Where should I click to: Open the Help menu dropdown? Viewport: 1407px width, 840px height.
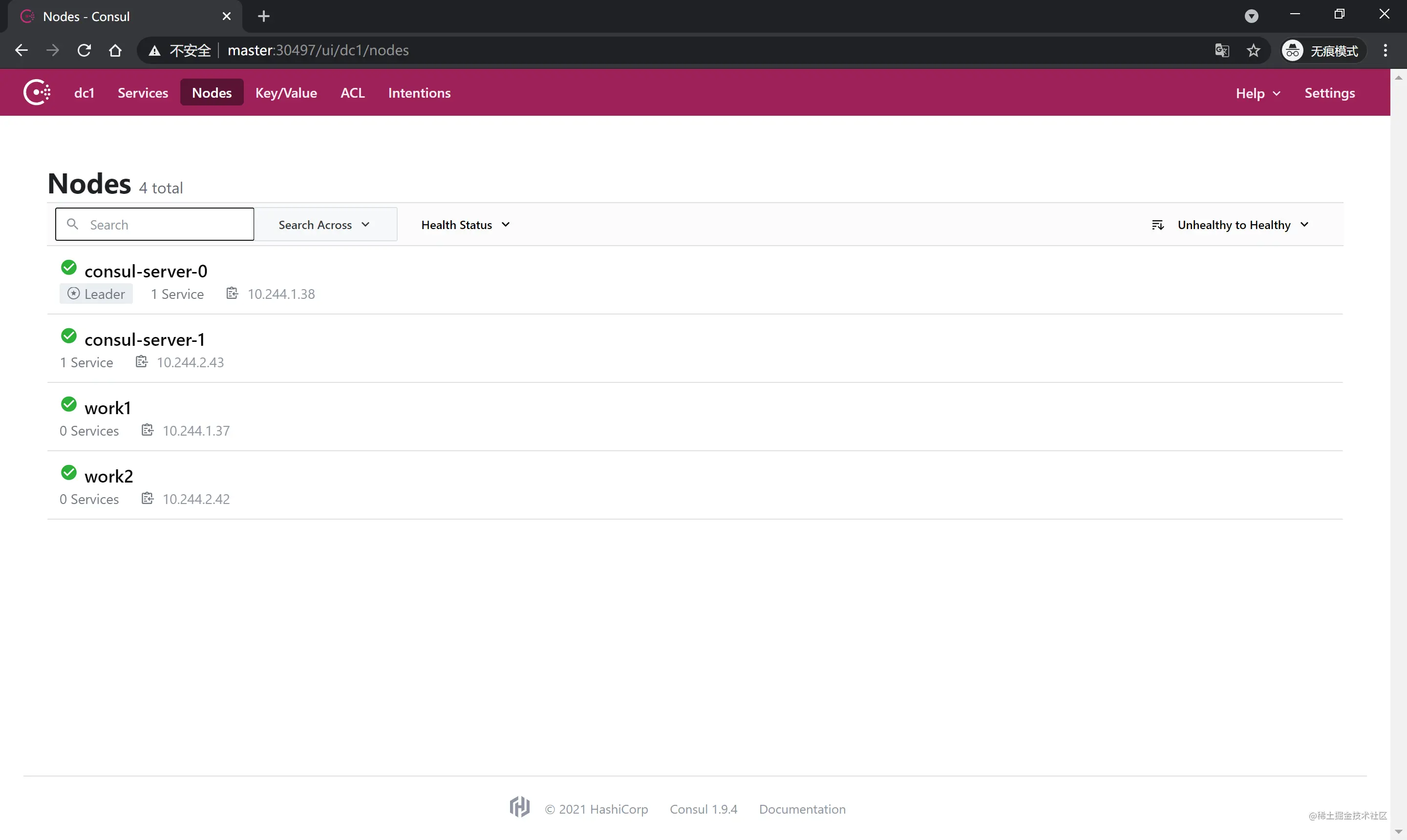(x=1258, y=93)
